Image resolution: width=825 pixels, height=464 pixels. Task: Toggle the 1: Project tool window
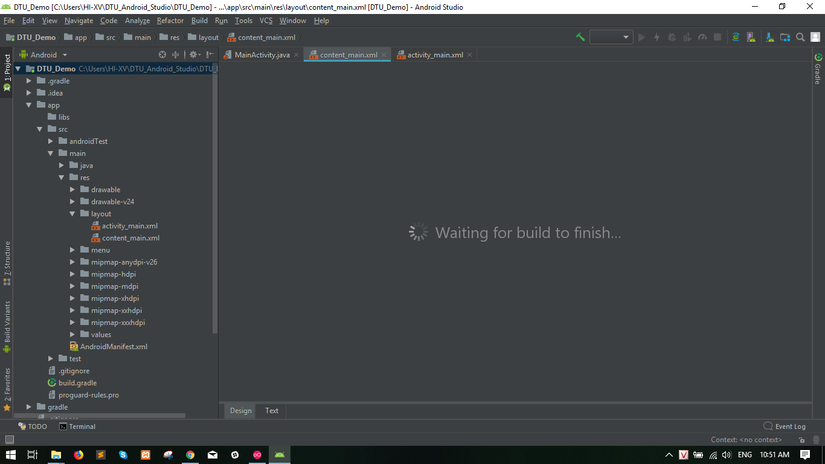pos(7,72)
